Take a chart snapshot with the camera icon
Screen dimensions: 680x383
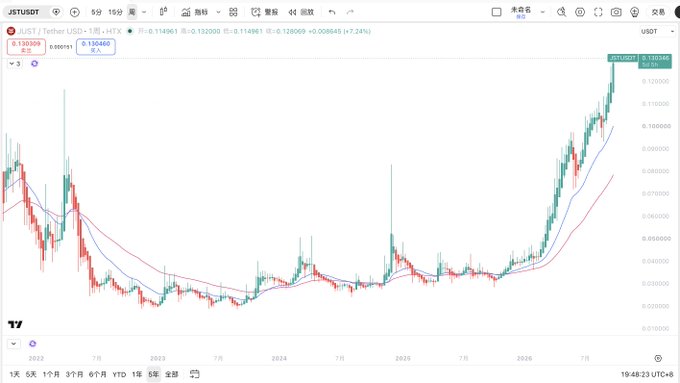[616, 12]
